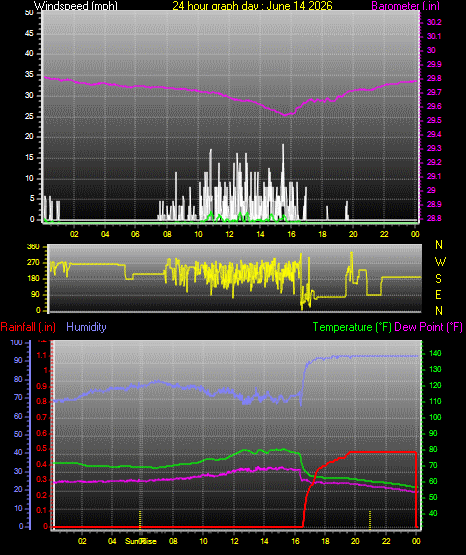Click the "W" compass direction label
Screen dimensions: 466x555
coord(440,262)
